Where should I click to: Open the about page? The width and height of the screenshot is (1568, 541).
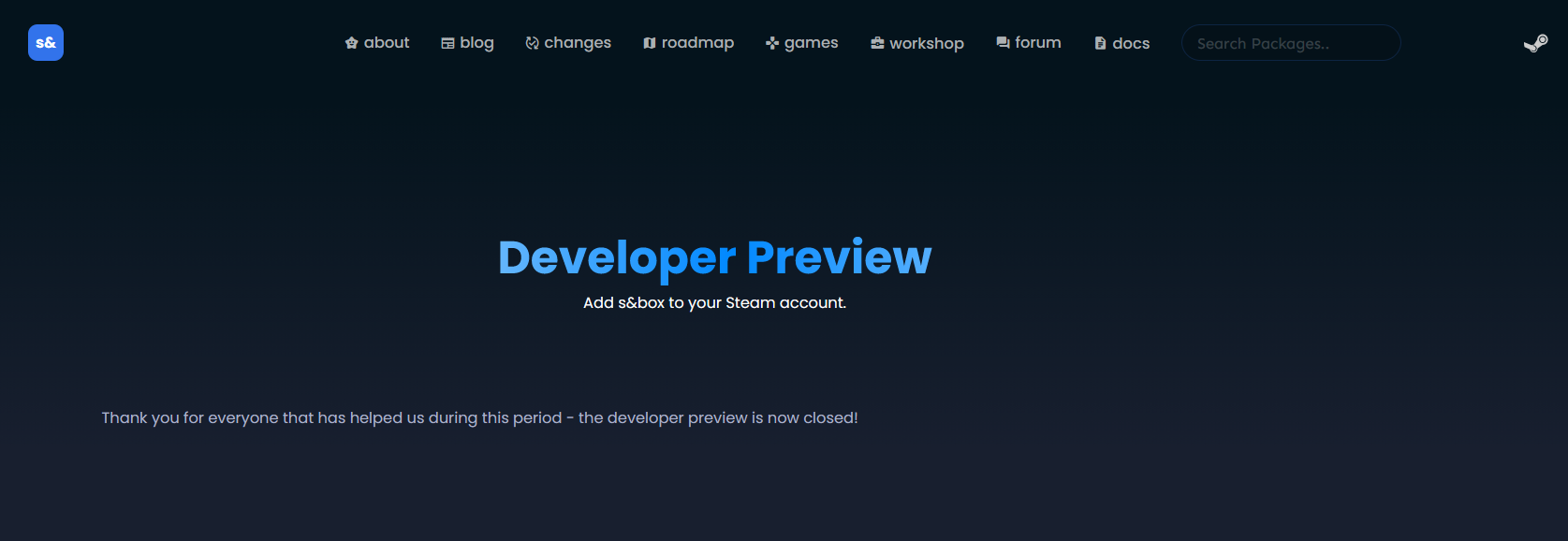pyautogui.click(x=377, y=43)
